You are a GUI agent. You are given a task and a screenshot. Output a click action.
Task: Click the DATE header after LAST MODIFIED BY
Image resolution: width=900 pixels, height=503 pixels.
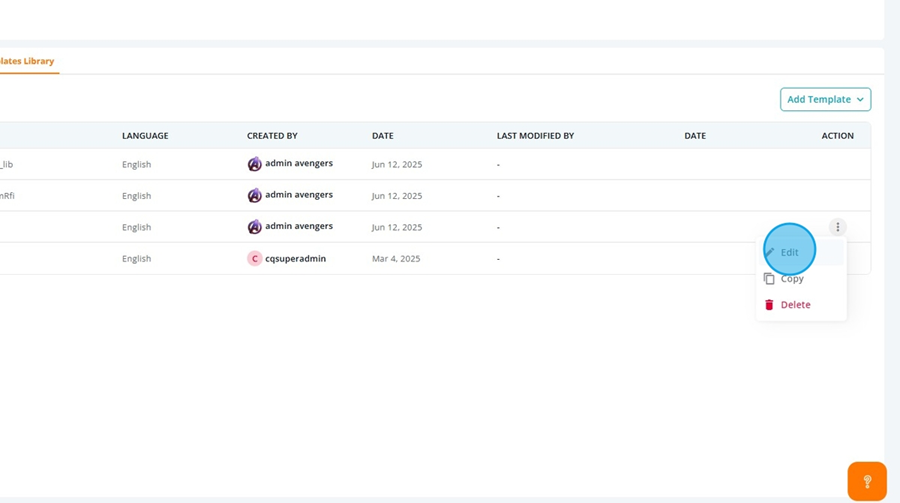click(x=695, y=136)
